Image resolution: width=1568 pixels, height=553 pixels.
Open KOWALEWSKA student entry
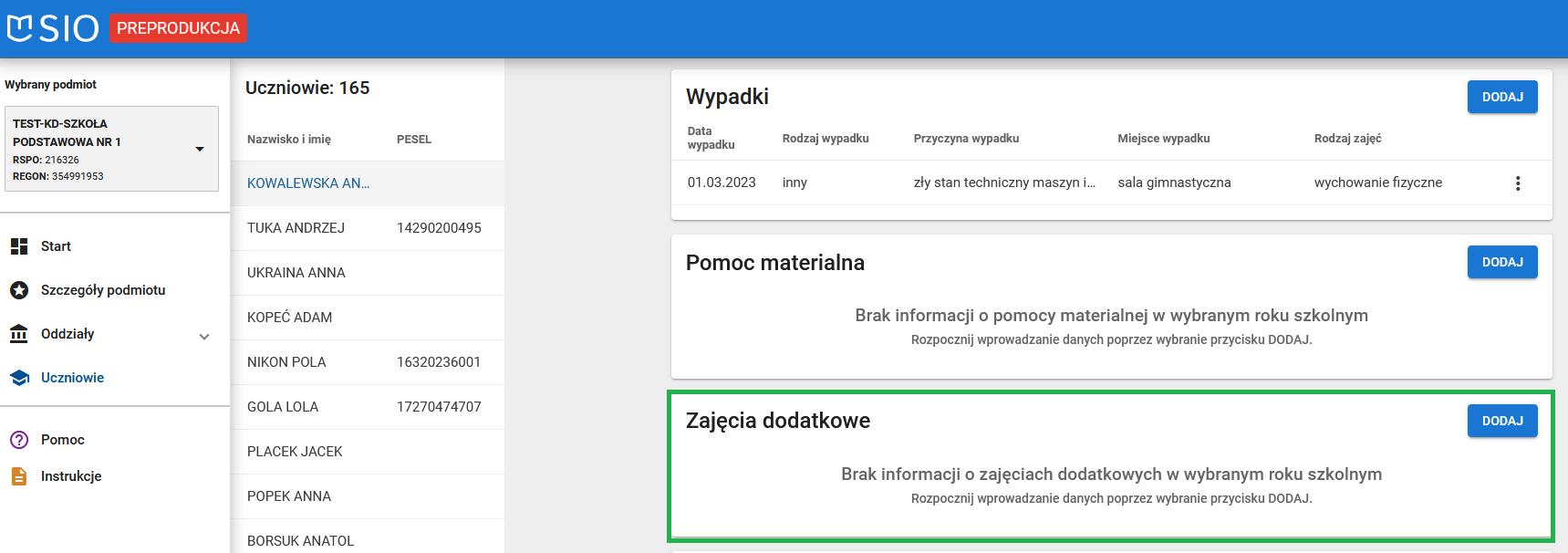coord(308,183)
